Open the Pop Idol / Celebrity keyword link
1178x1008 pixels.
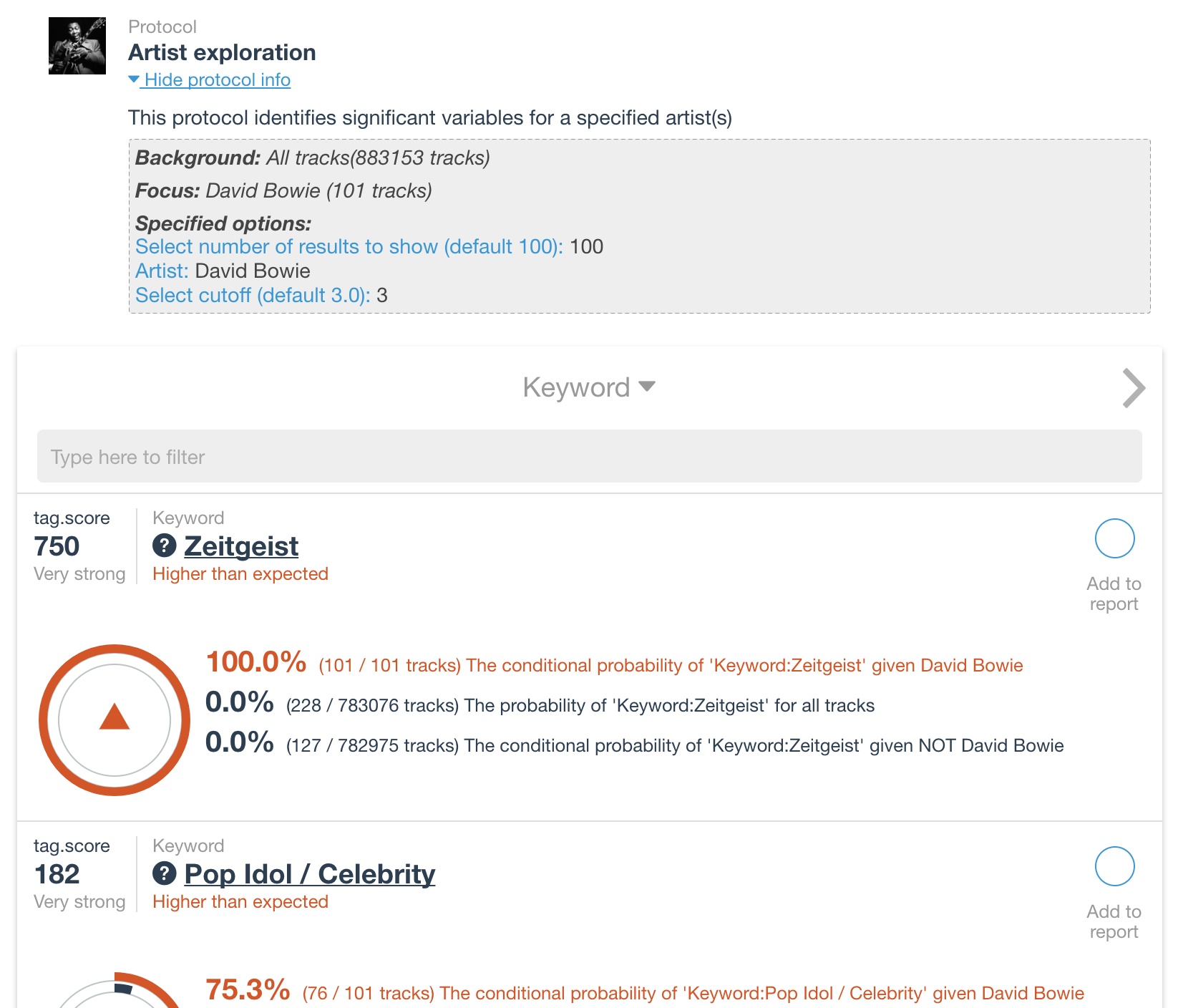click(x=309, y=874)
